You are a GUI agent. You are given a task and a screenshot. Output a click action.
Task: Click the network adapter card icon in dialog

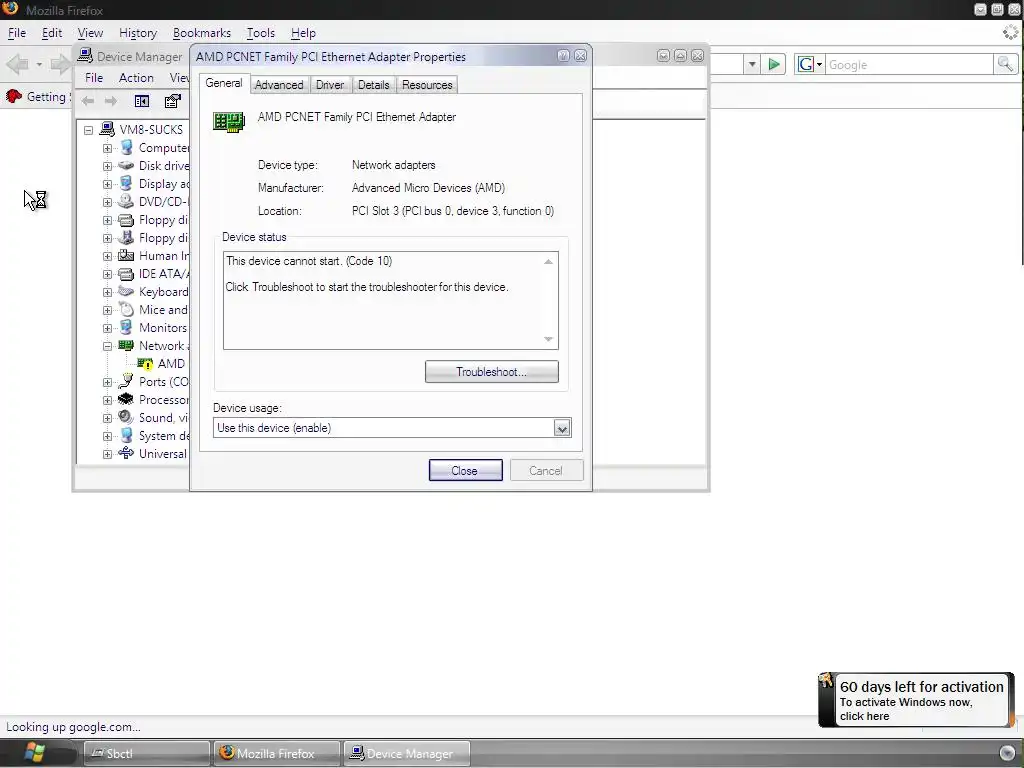[x=229, y=121]
